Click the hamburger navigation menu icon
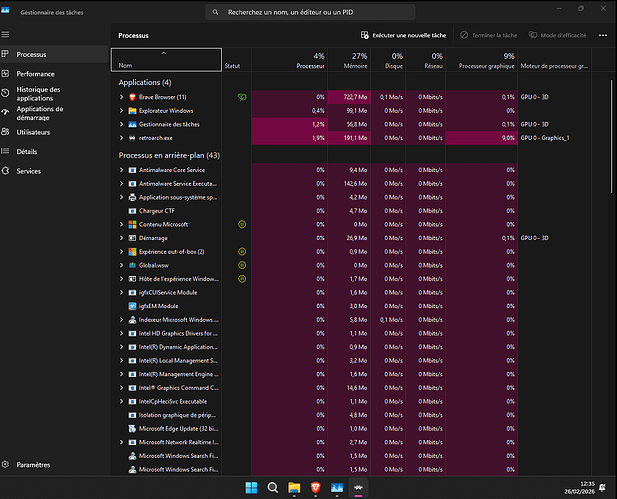The image size is (617, 499). coord(7,34)
